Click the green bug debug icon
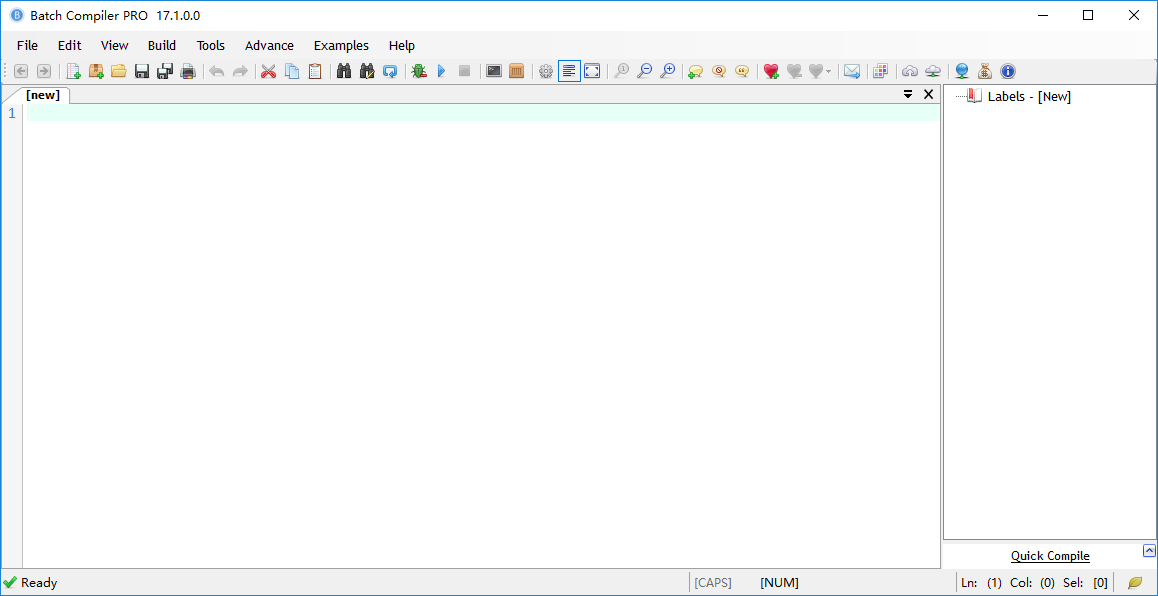The height and width of the screenshot is (596, 1158). click(x=419, y=72)
